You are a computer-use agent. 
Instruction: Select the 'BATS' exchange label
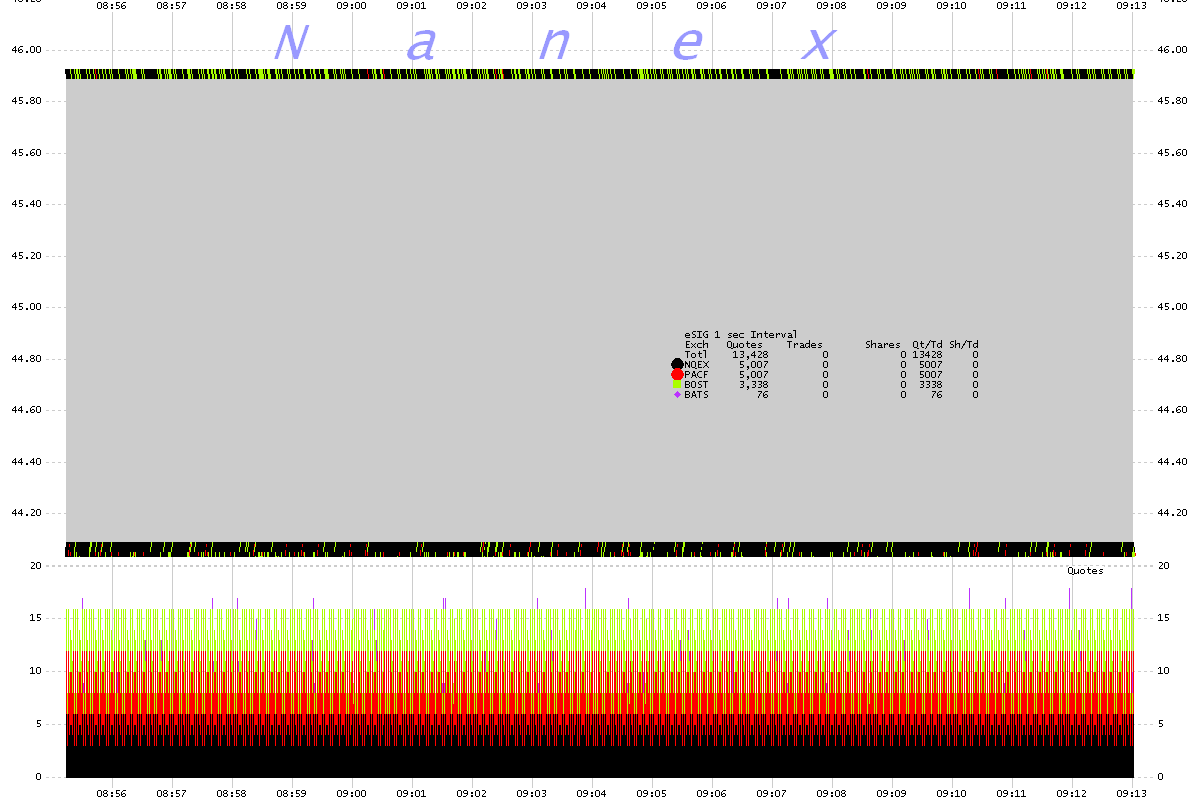(x=696, y=394)
